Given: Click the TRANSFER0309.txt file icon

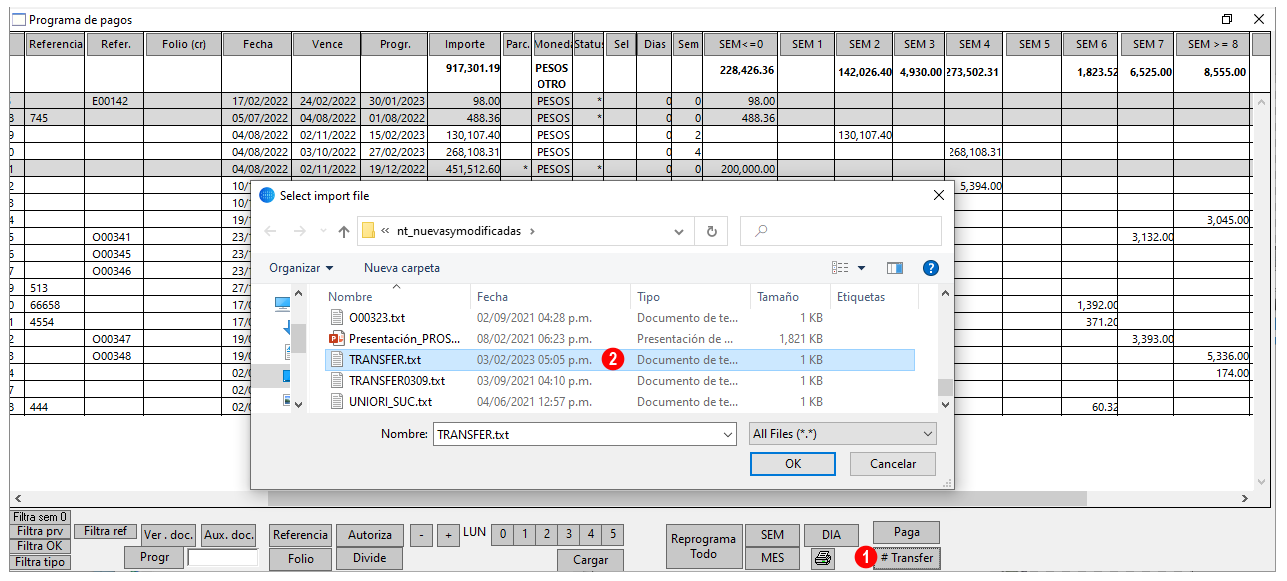Looking at the screenshot, I should [x=336, y=380].
